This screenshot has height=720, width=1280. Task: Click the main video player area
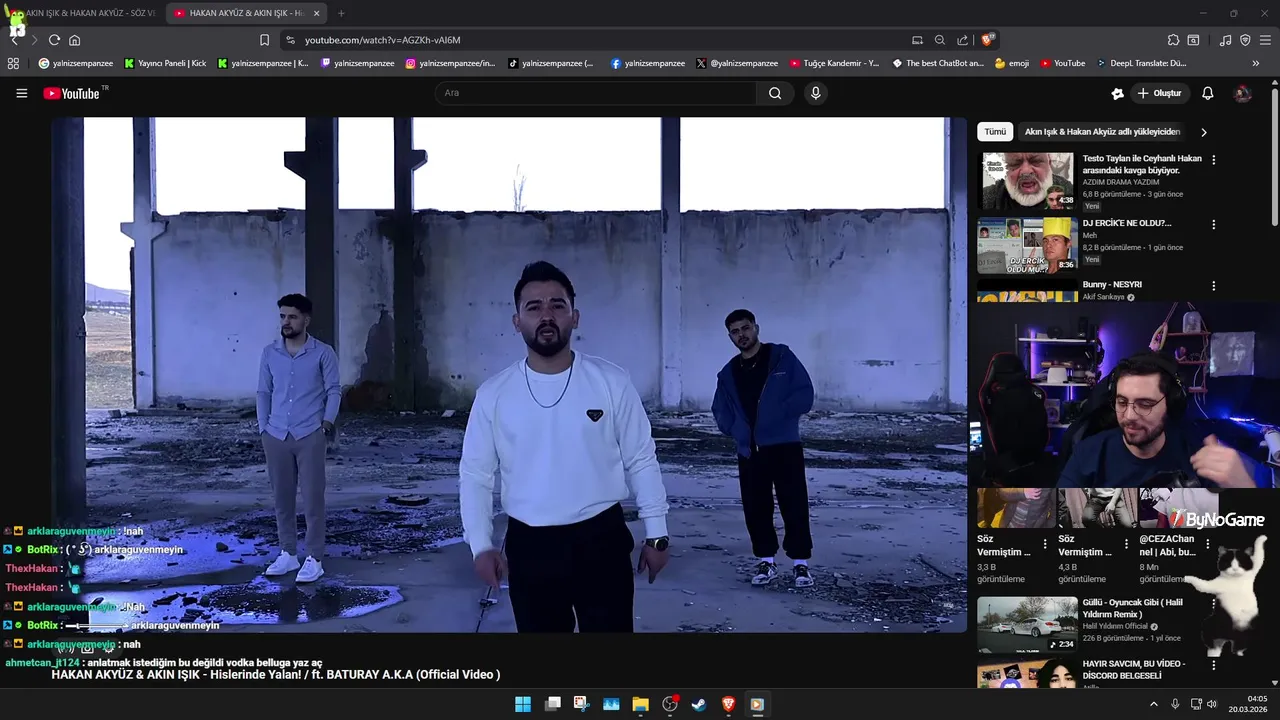click(510, 375)
